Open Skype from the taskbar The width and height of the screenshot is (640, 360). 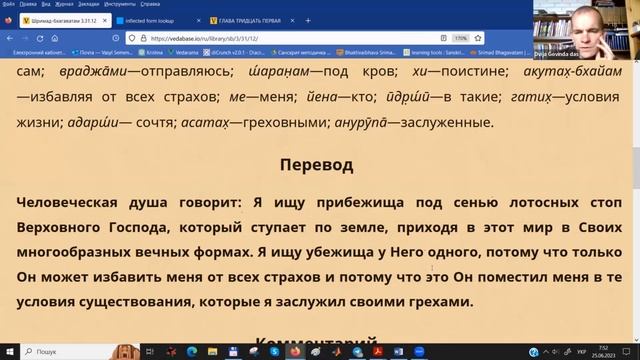275,351
